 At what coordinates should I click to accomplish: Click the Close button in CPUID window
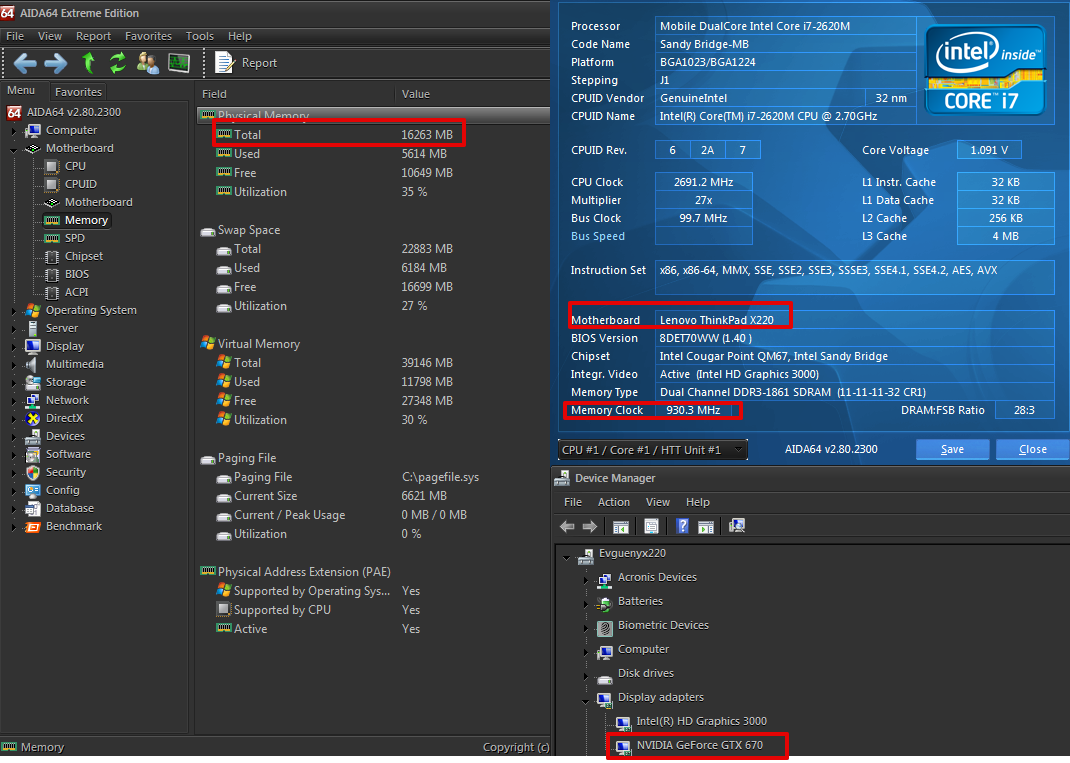coord(1032,449)
